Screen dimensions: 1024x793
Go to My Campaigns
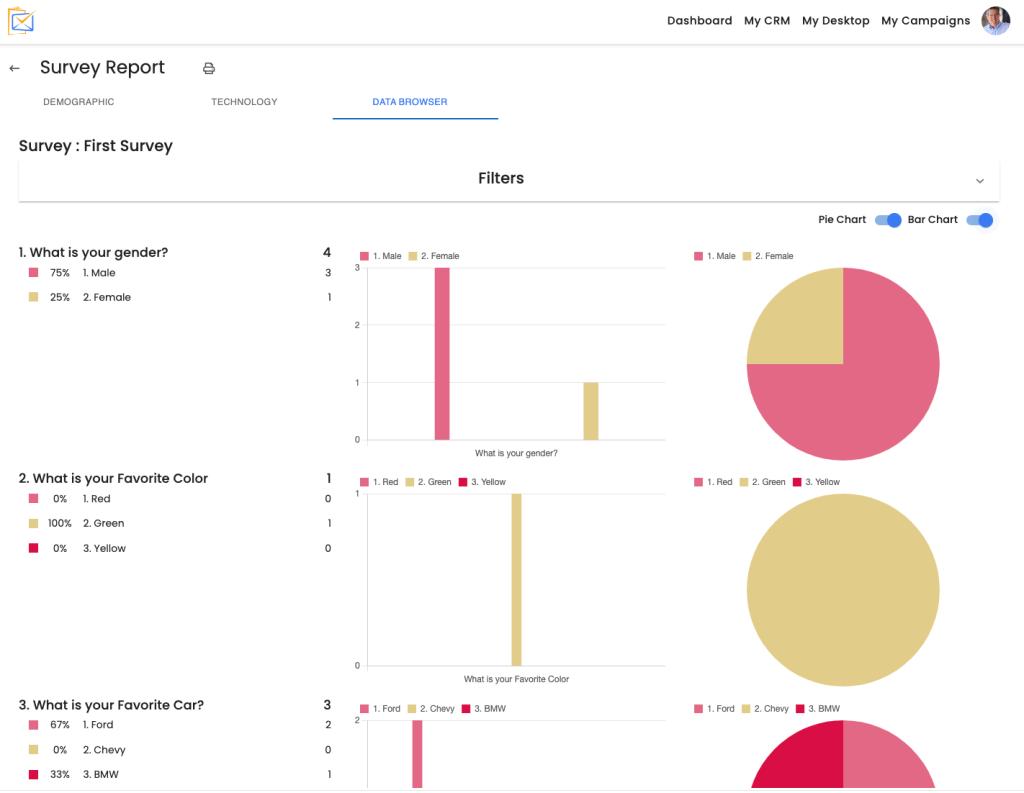point(925,20)
